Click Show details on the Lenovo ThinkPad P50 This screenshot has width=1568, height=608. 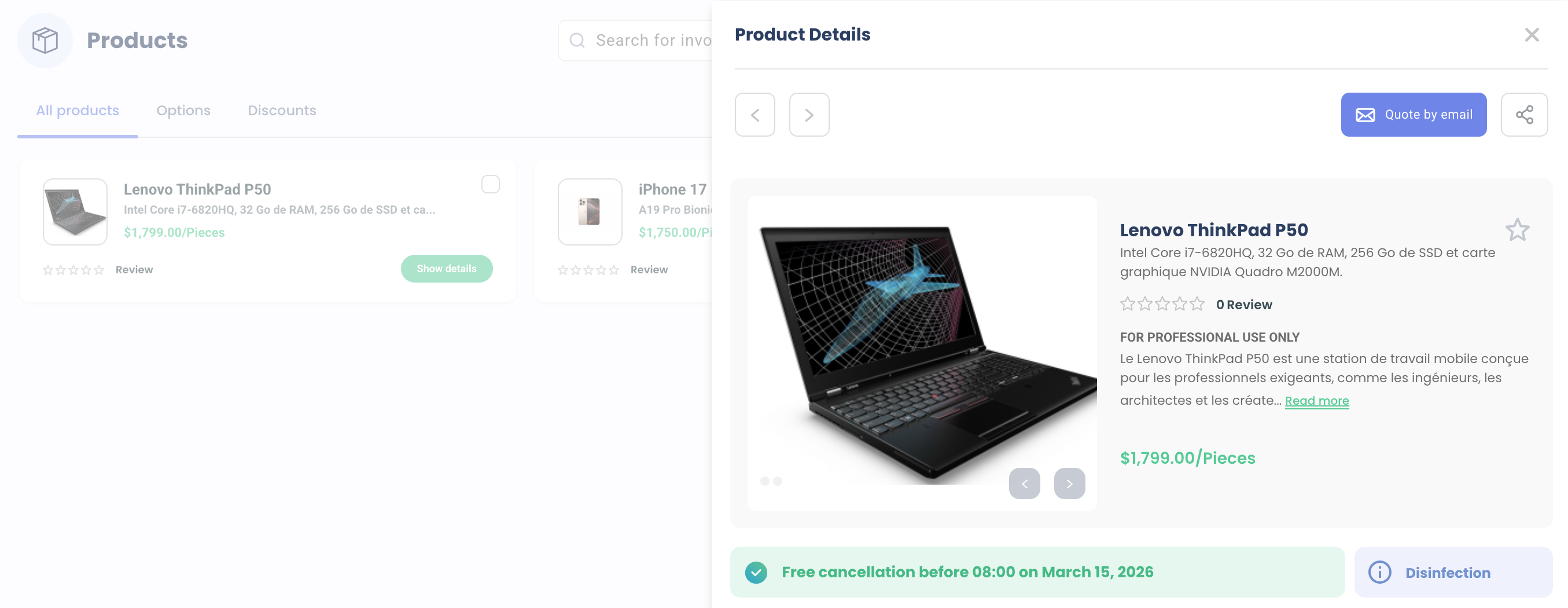pos(447,269)
